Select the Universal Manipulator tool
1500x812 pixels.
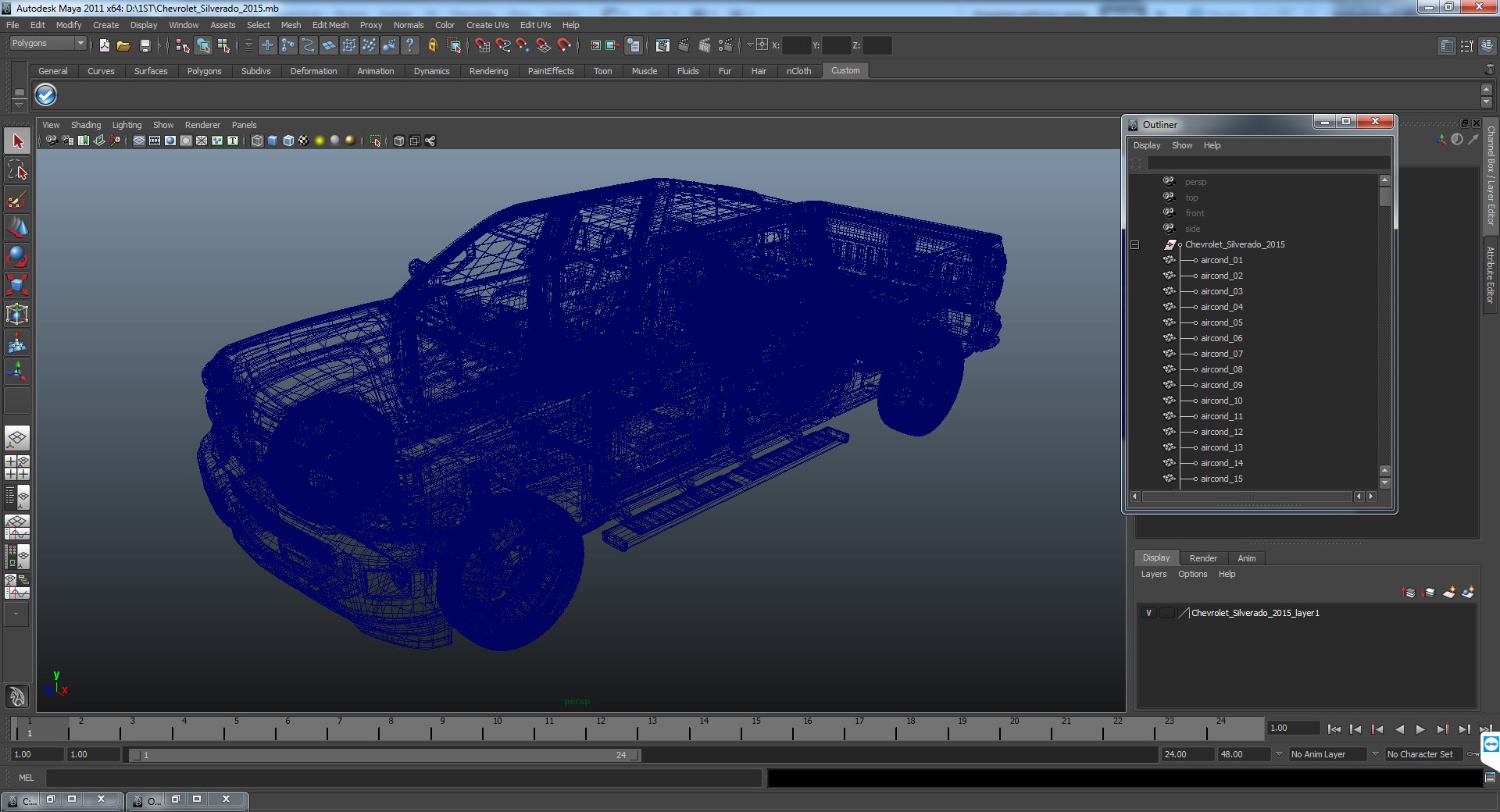pos(17,314)
